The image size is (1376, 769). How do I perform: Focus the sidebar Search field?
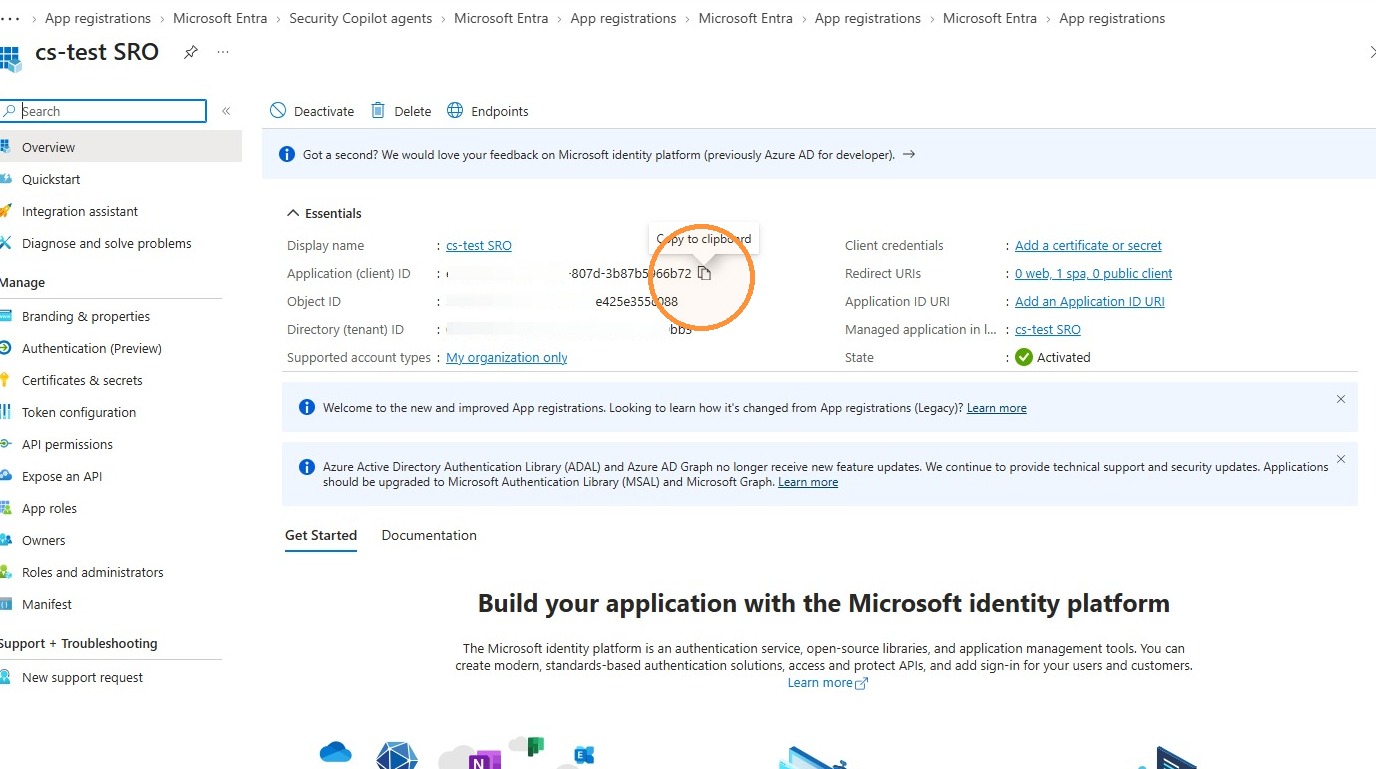point(104,111)
